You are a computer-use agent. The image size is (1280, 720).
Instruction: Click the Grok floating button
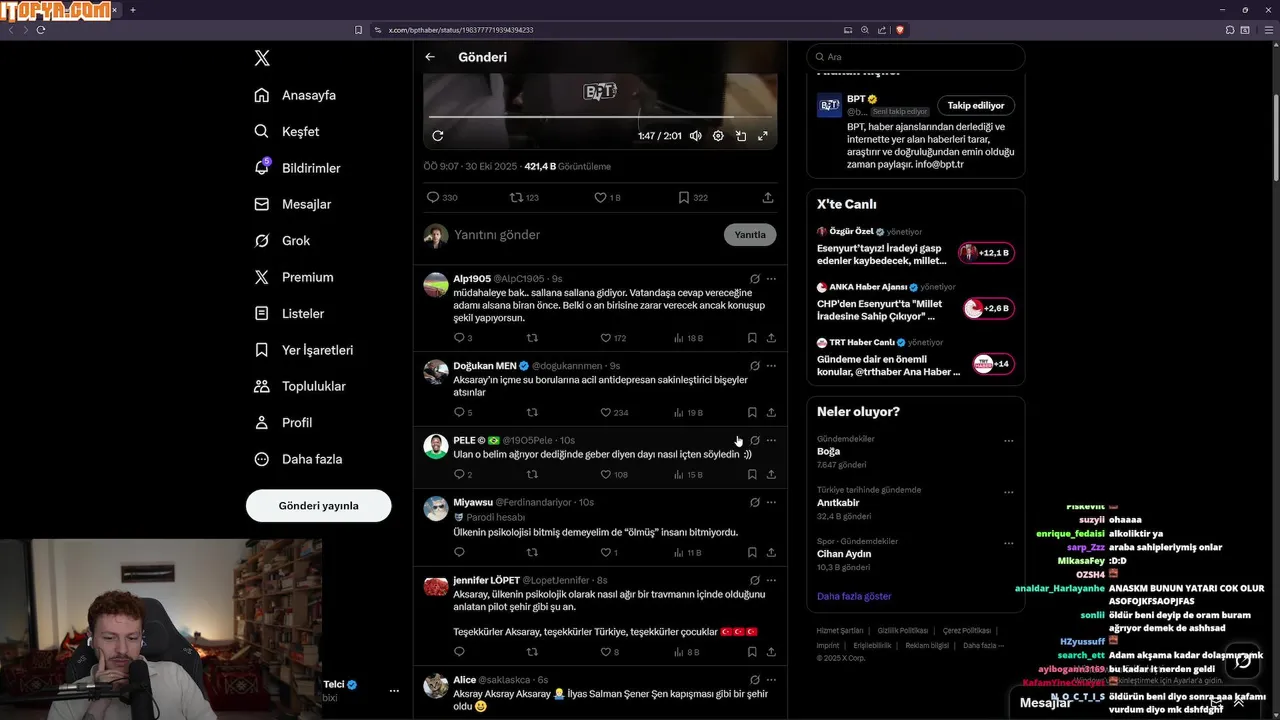pyautogui.click(x=1243, y=660)
